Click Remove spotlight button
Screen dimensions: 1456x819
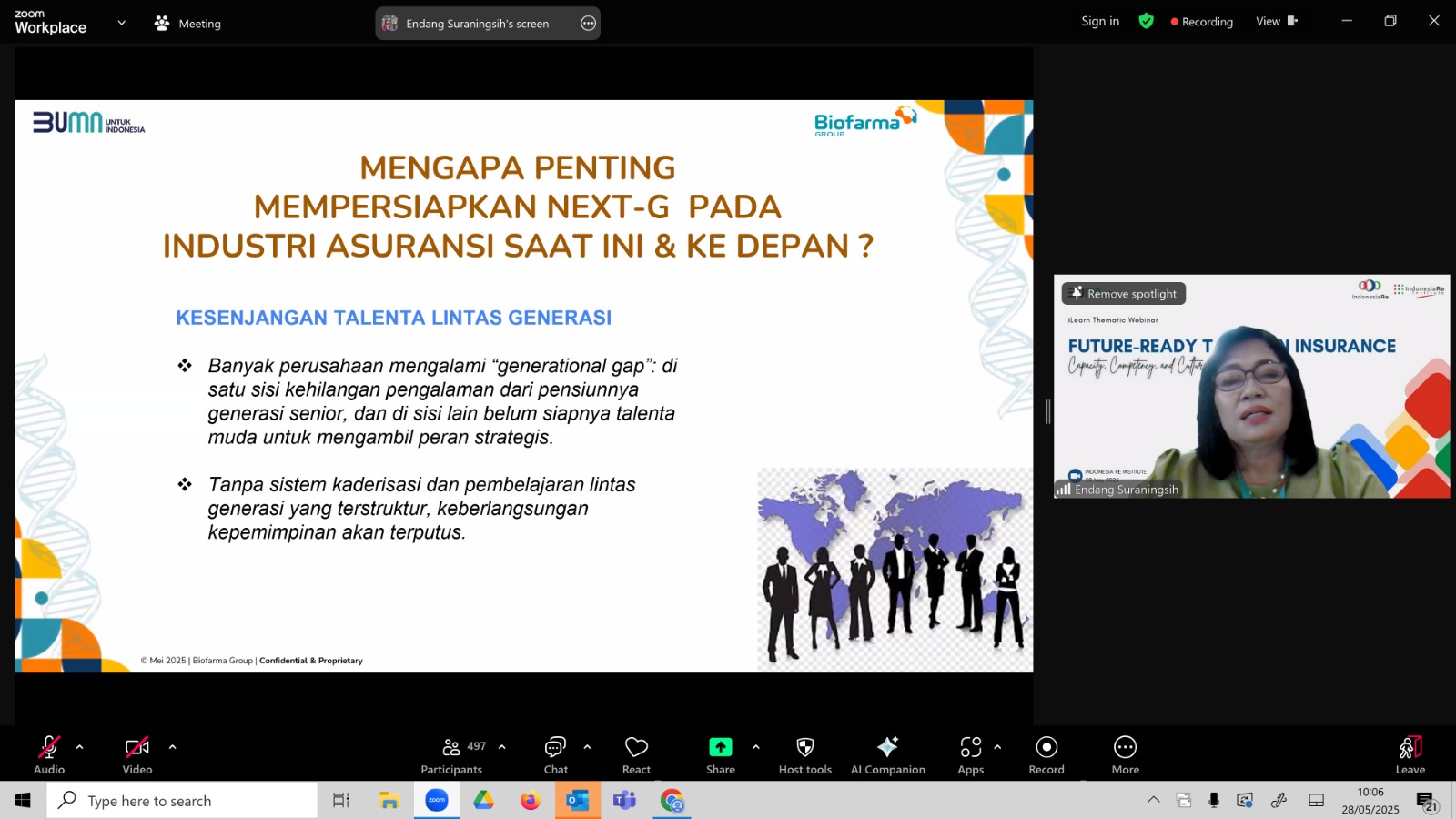(x=1124, y=293)
